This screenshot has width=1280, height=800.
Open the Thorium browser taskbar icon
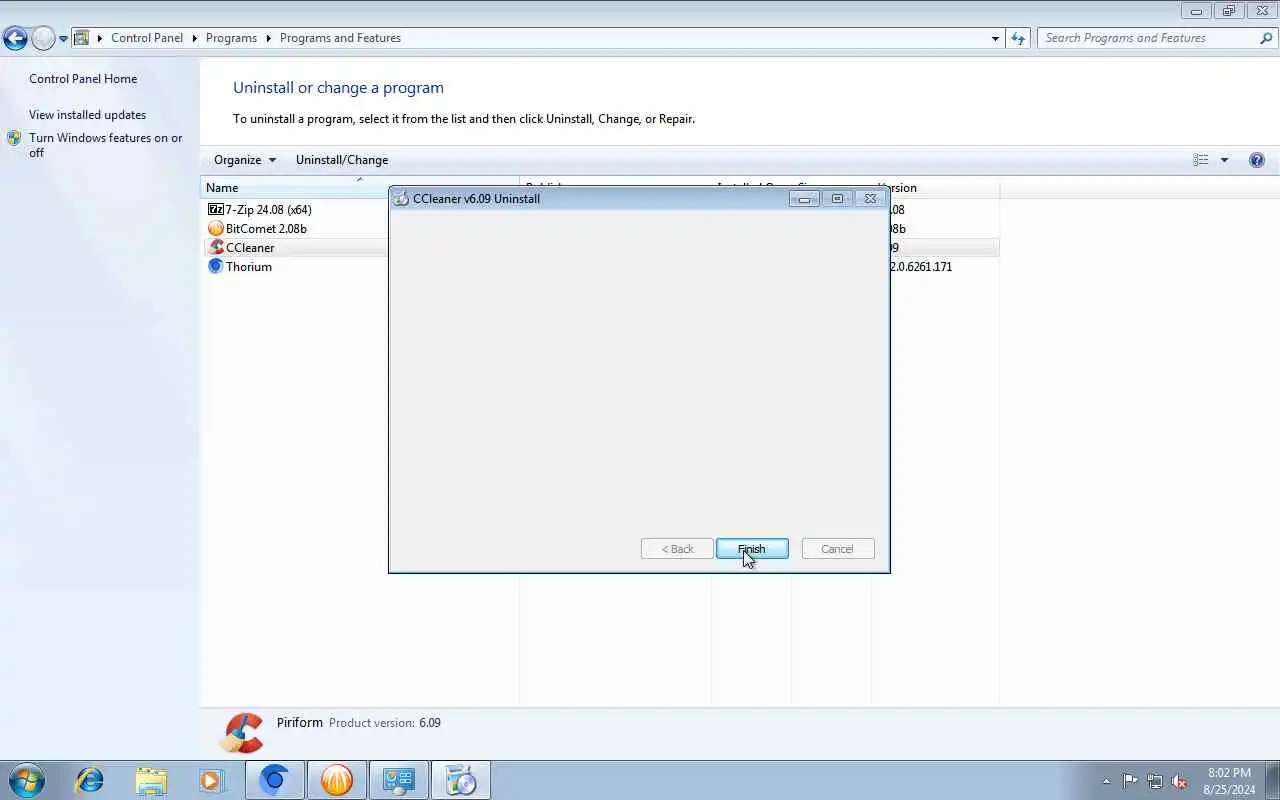pyautogui.click(x=275, y=780)
